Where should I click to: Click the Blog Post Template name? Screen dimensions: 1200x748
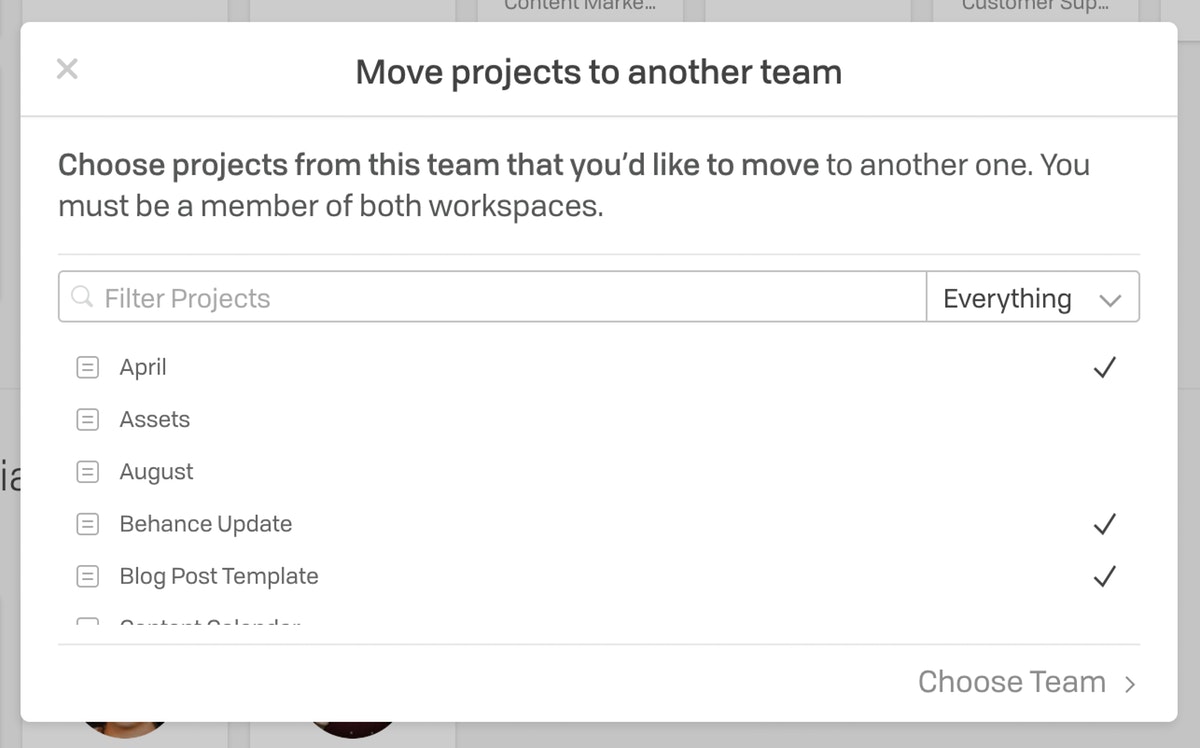click(219, 576)
